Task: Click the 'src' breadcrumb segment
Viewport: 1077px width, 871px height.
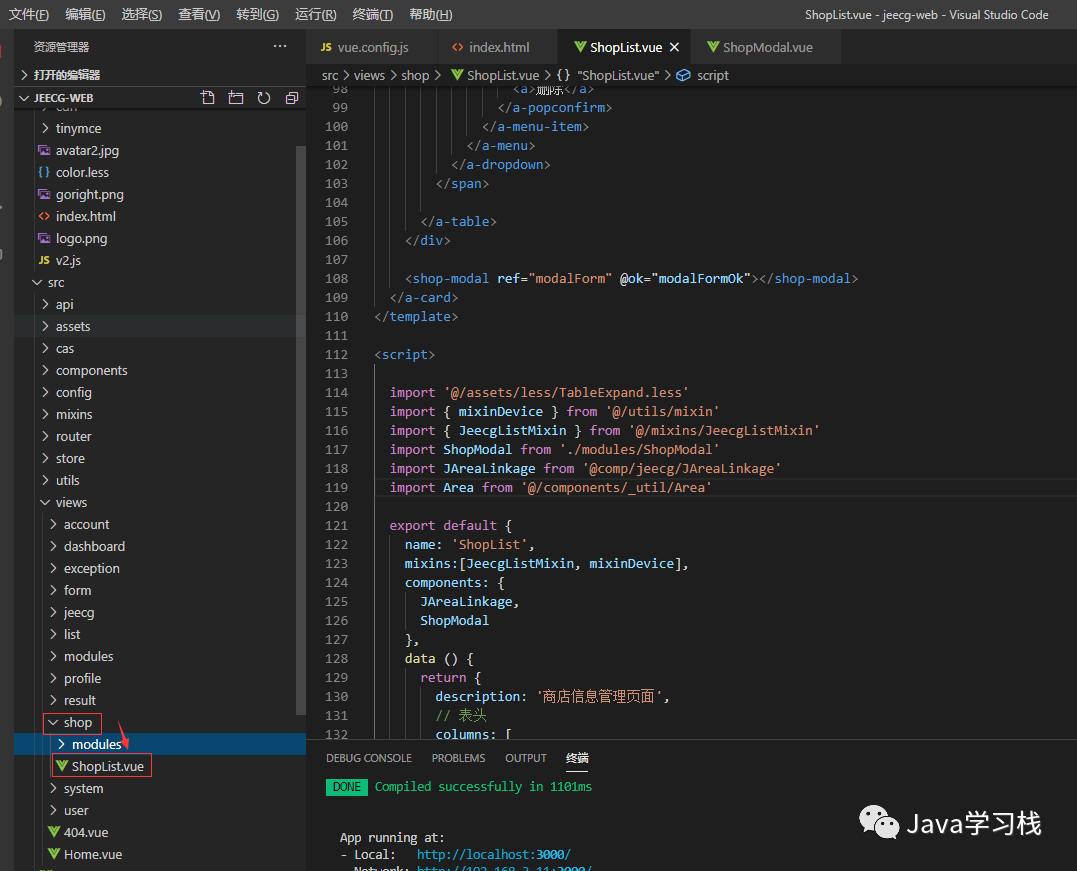Action: [330, 75]
